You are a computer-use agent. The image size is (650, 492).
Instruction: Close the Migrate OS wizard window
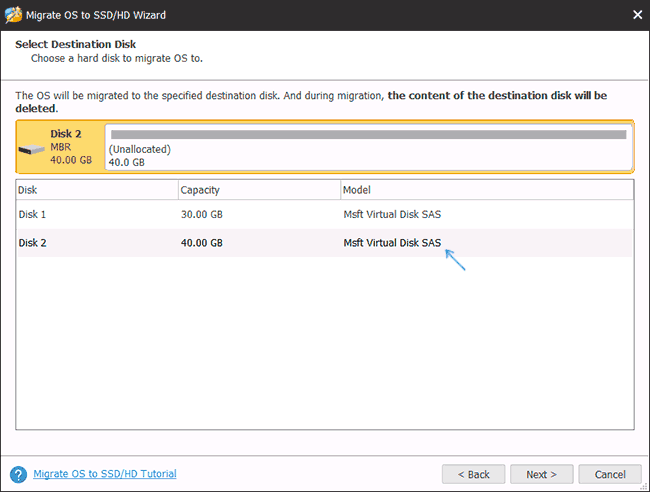637,14
